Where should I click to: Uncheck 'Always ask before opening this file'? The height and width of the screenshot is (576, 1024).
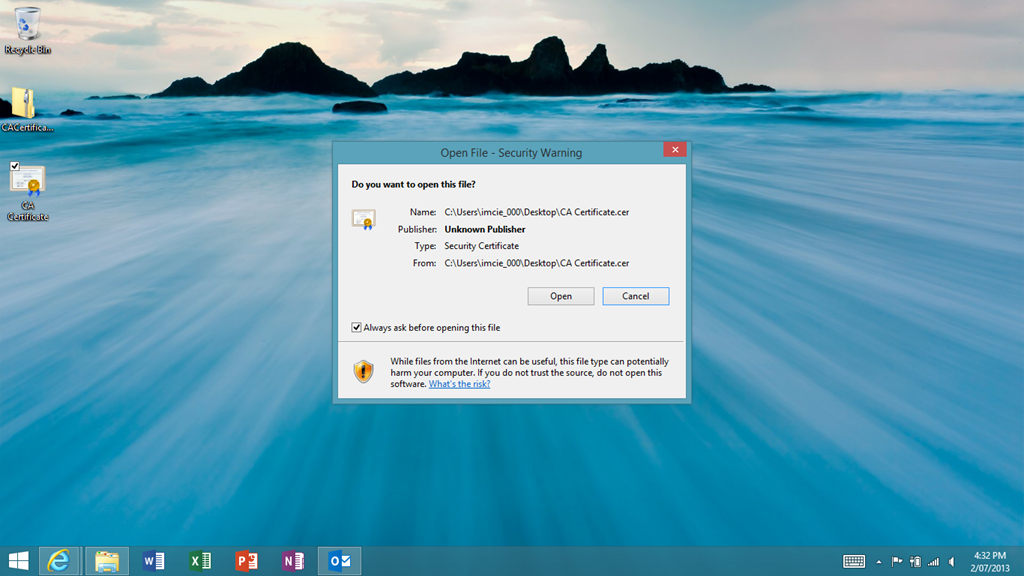pos(357,327)
